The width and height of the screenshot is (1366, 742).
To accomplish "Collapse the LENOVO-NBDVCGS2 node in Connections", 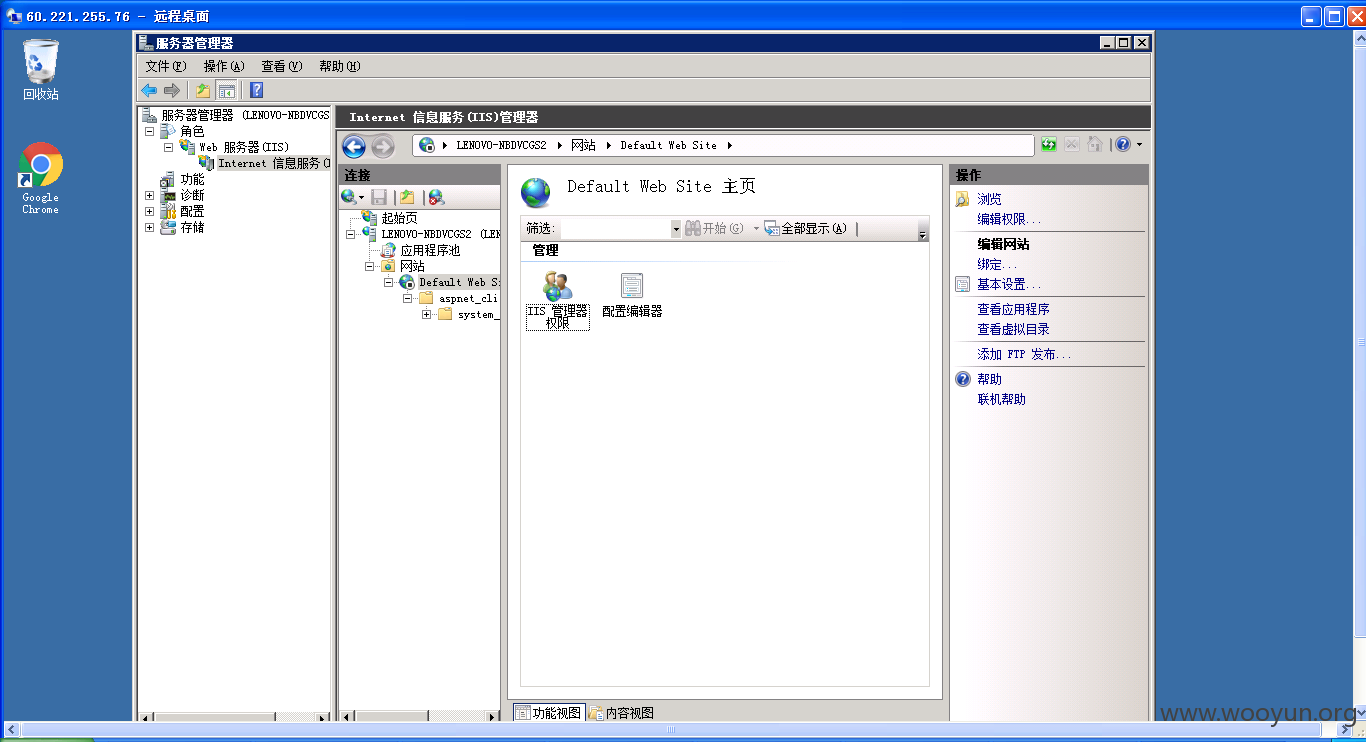I will [350, 234].
